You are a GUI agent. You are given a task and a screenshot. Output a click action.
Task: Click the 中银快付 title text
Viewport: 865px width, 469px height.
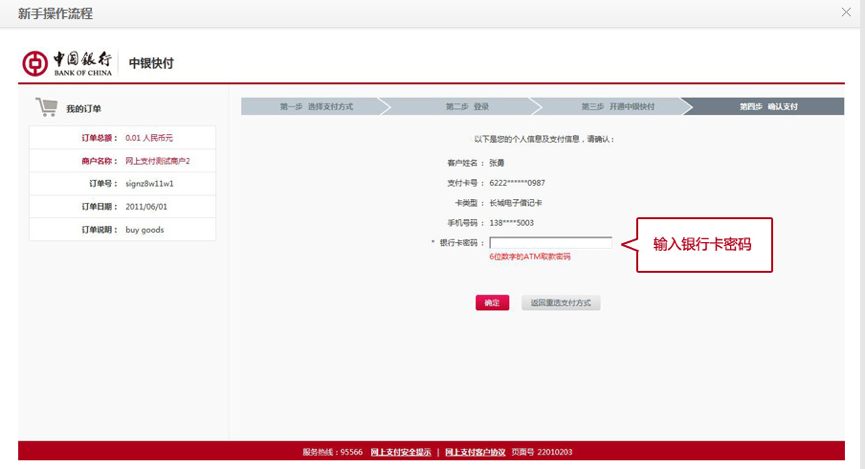point(151,63)
